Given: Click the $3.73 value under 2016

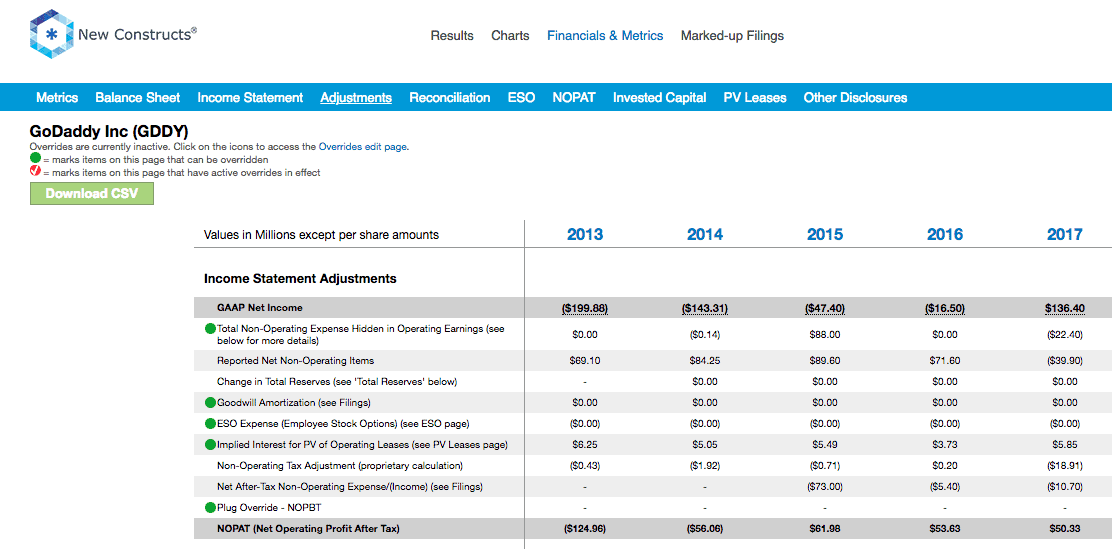Looking at the screenshot, I should tap(945, 445).
